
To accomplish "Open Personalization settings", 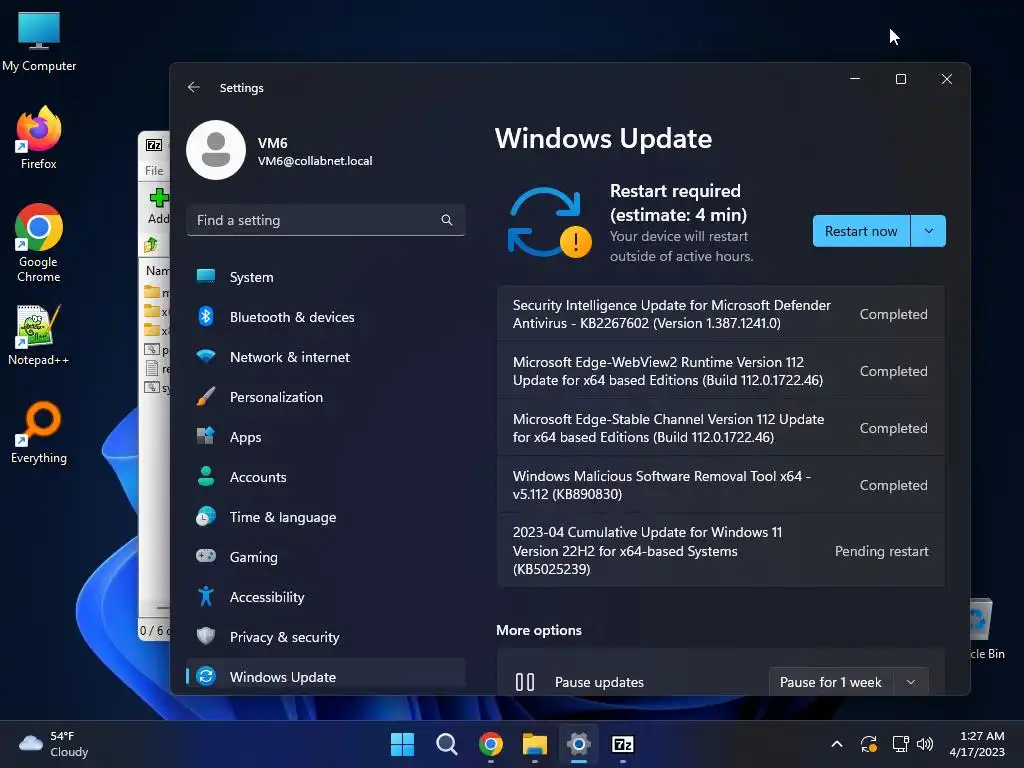I will tap(325, 397).
